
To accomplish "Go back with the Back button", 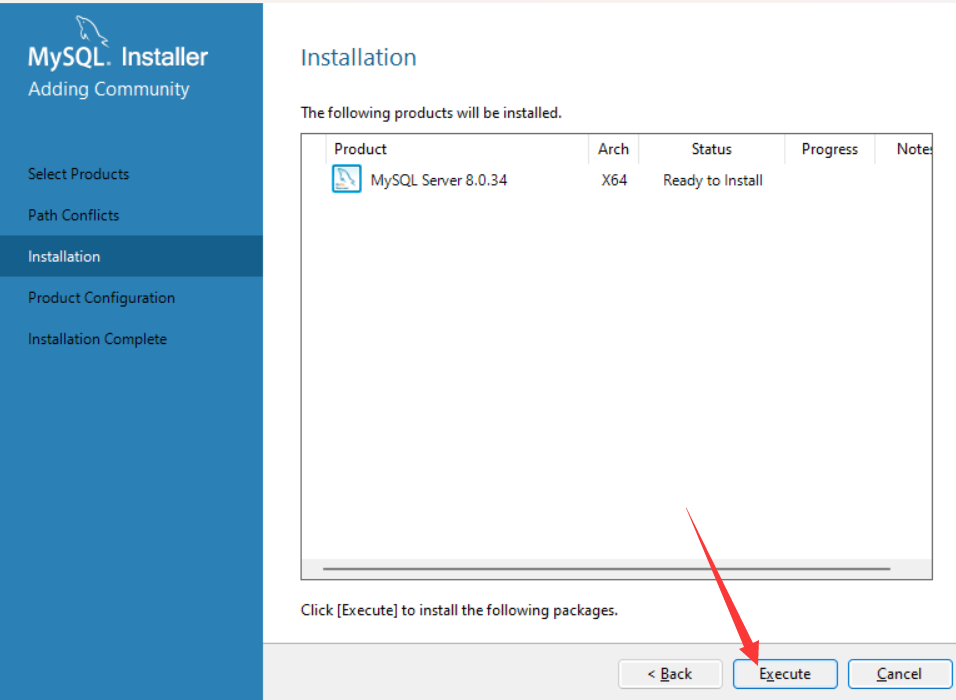I will (669, 674).
